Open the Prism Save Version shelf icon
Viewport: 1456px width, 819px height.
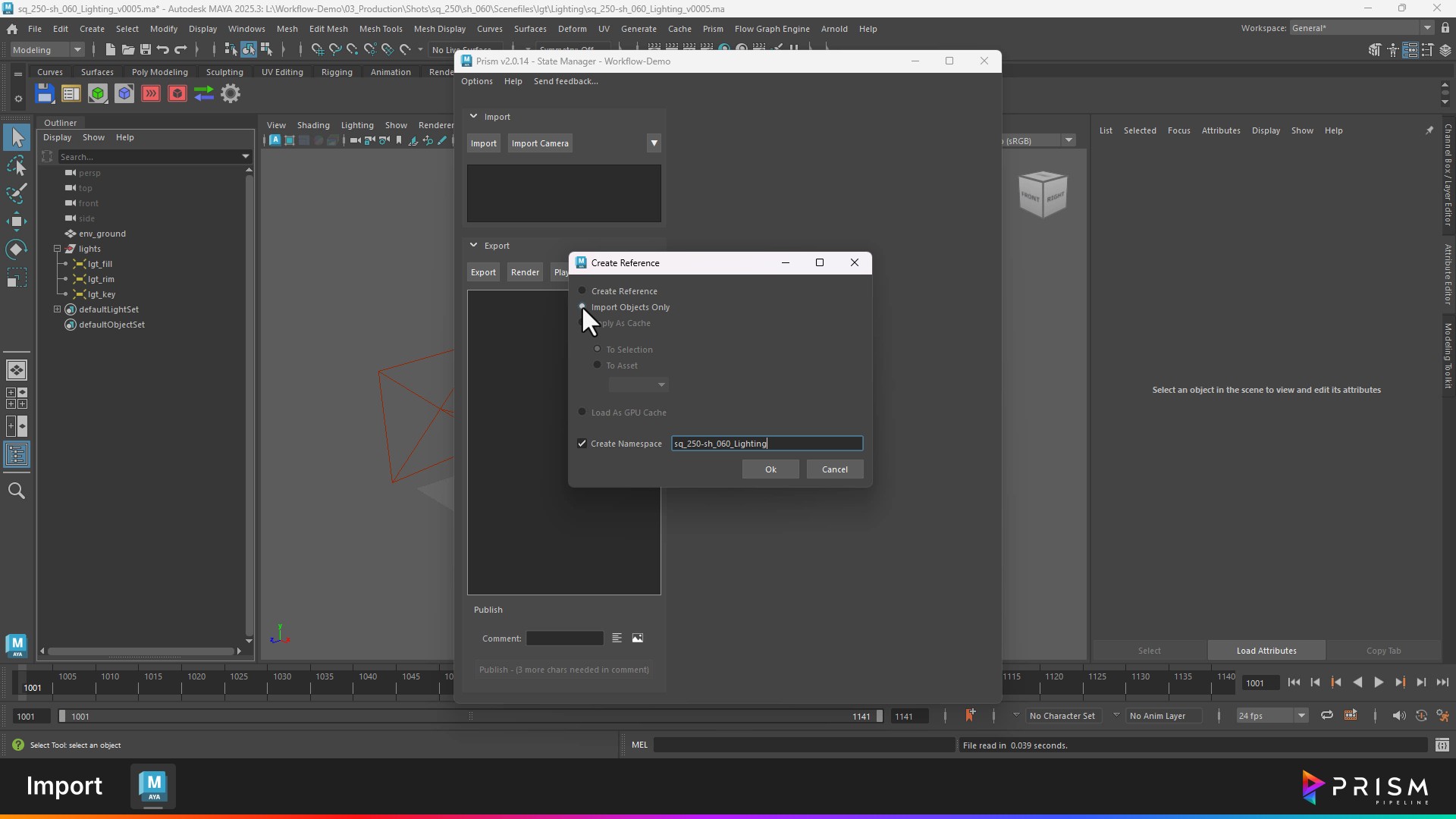tap(45, 94)
